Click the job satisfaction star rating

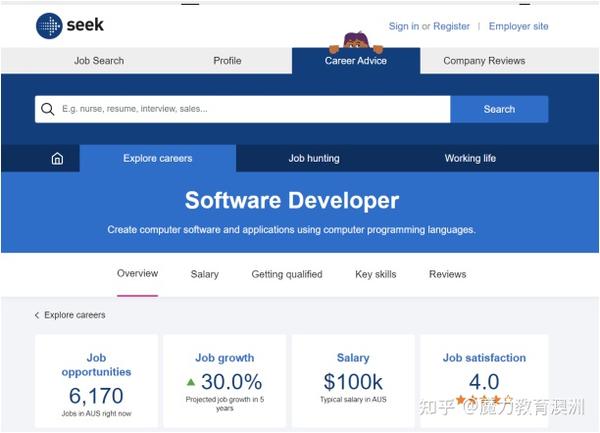tap(484, 400)
